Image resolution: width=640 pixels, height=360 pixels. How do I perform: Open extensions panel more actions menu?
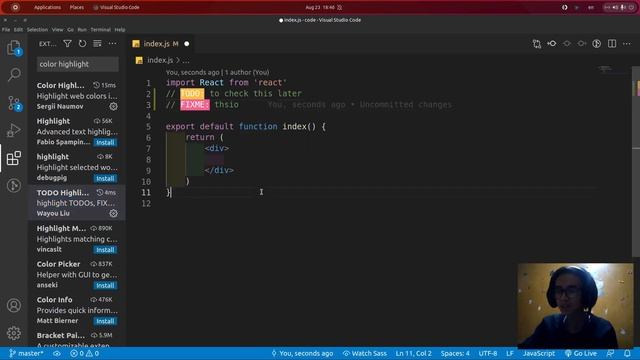(112, 44)
